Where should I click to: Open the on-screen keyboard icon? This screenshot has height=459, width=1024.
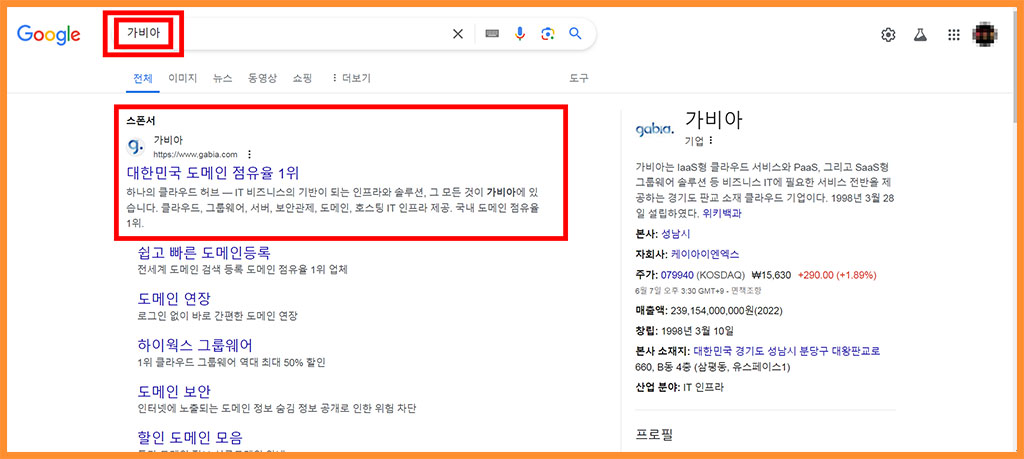tap(492, 34)
